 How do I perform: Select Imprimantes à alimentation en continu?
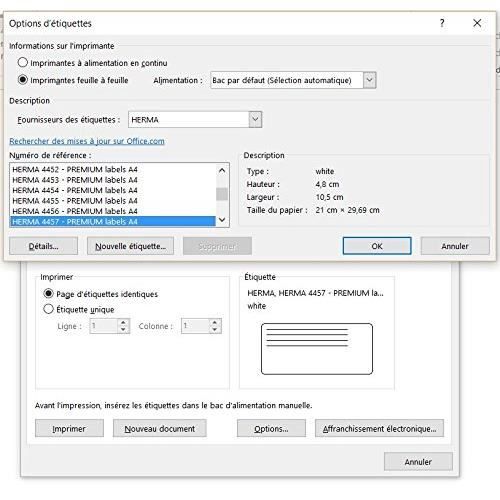coord(23,62)
